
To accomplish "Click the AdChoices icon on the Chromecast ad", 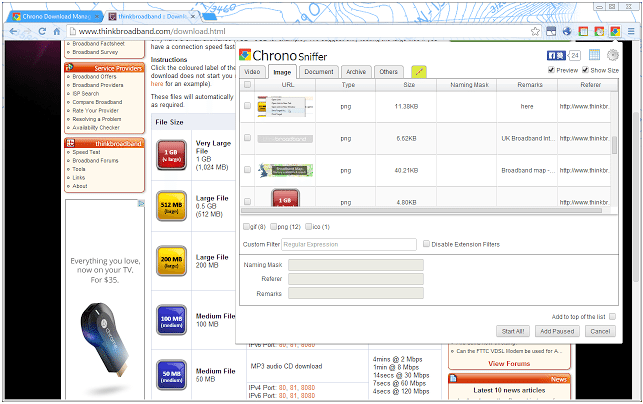I will [x=141, y=203].
